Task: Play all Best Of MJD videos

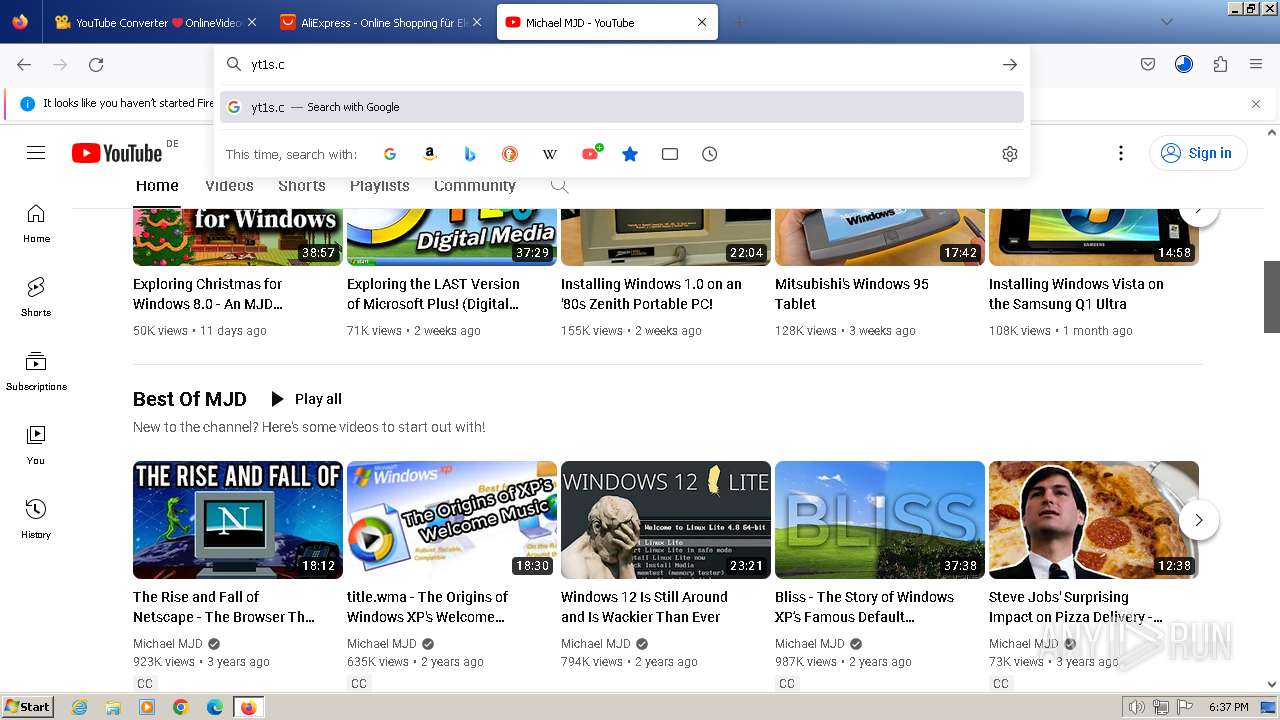Action: [x=306, y=399]
